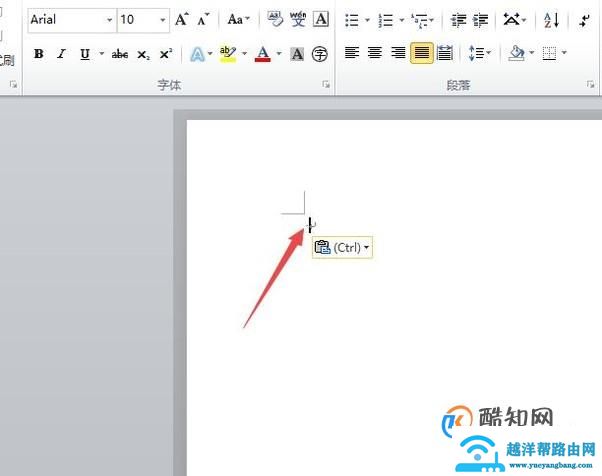Toggle Strikethrough formatting
The width and height of the screenshot is (602, 476).
click(x=120, y=54)
